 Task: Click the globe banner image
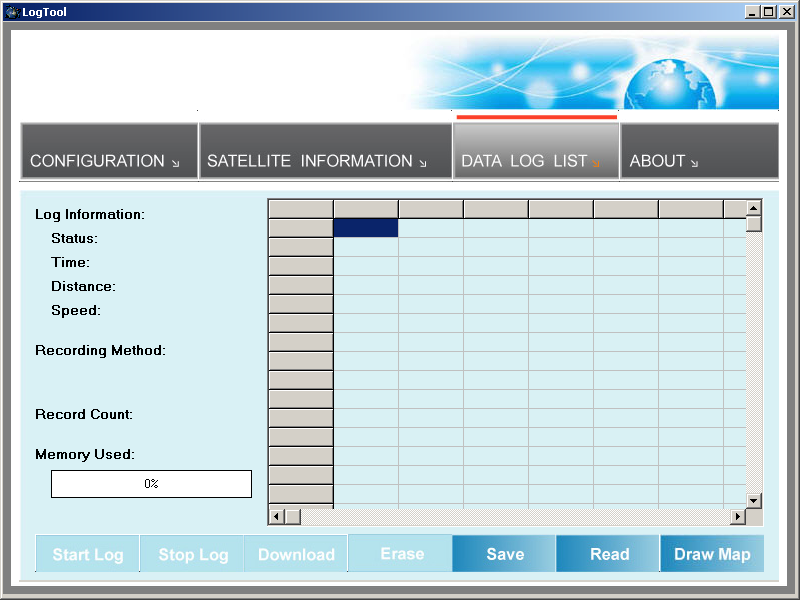click(600, 72)
